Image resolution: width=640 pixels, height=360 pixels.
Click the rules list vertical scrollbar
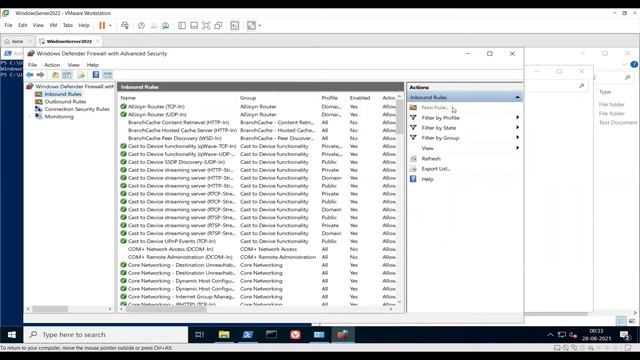click(x=400, y=117)
